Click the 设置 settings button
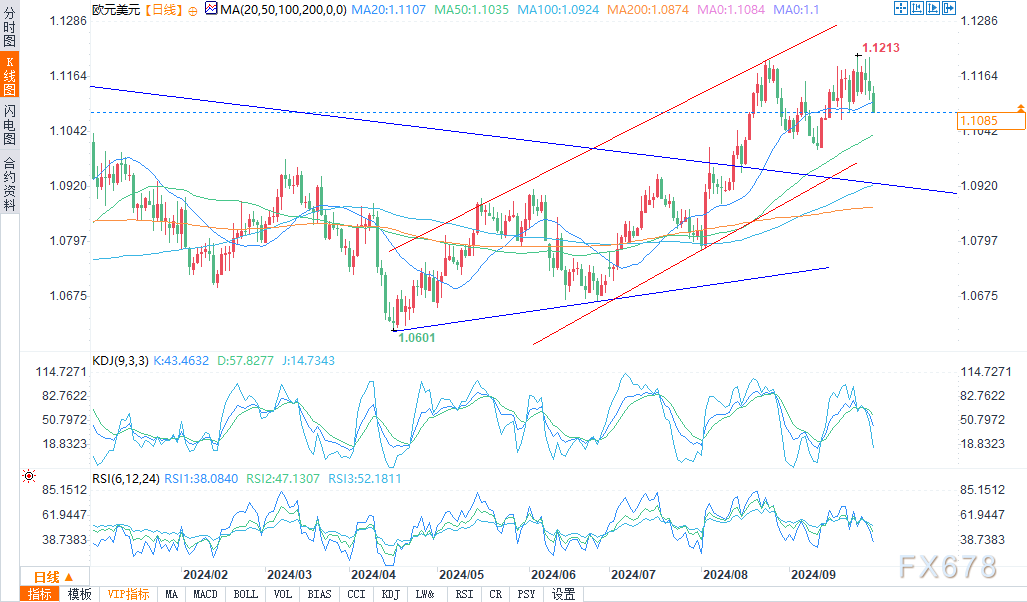1027x602 pixels. 563,594
